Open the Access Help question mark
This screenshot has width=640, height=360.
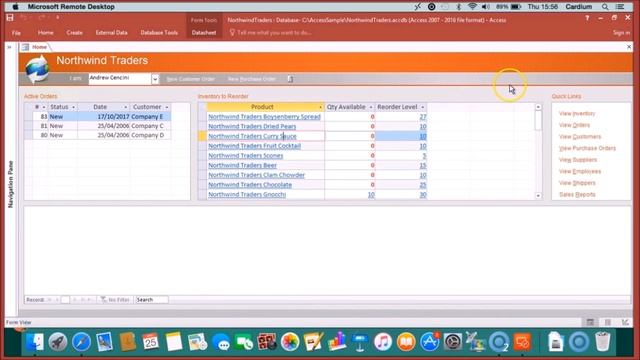coord(587,18)
